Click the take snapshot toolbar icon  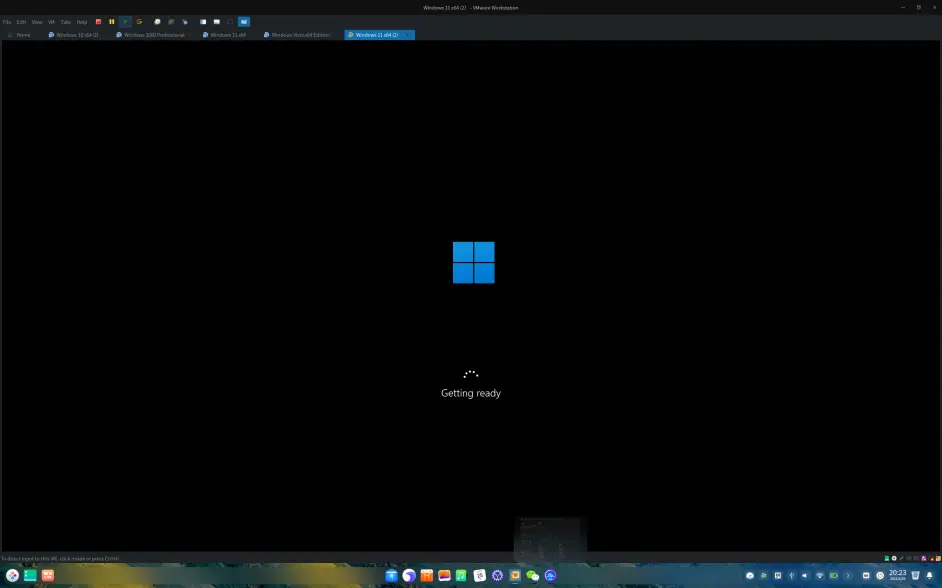[x=157, y=22]
